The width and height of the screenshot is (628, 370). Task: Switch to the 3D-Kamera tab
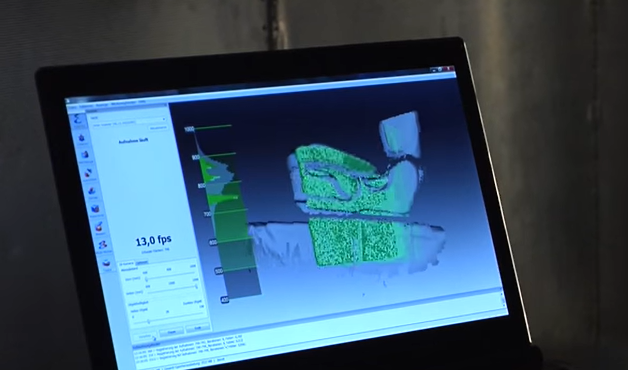click(127, 263)
